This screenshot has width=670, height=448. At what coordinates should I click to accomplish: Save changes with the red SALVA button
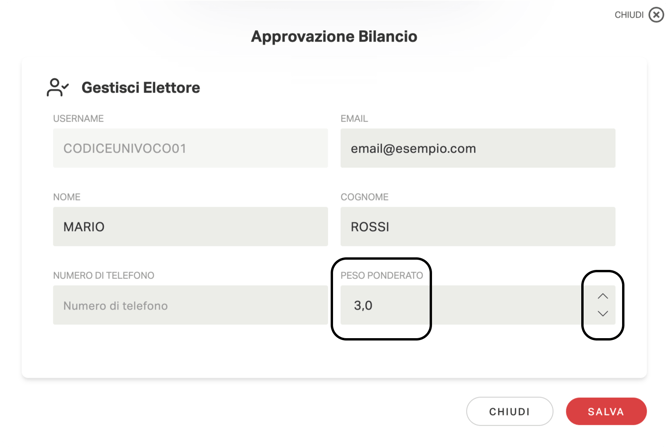tap(606, 412)
